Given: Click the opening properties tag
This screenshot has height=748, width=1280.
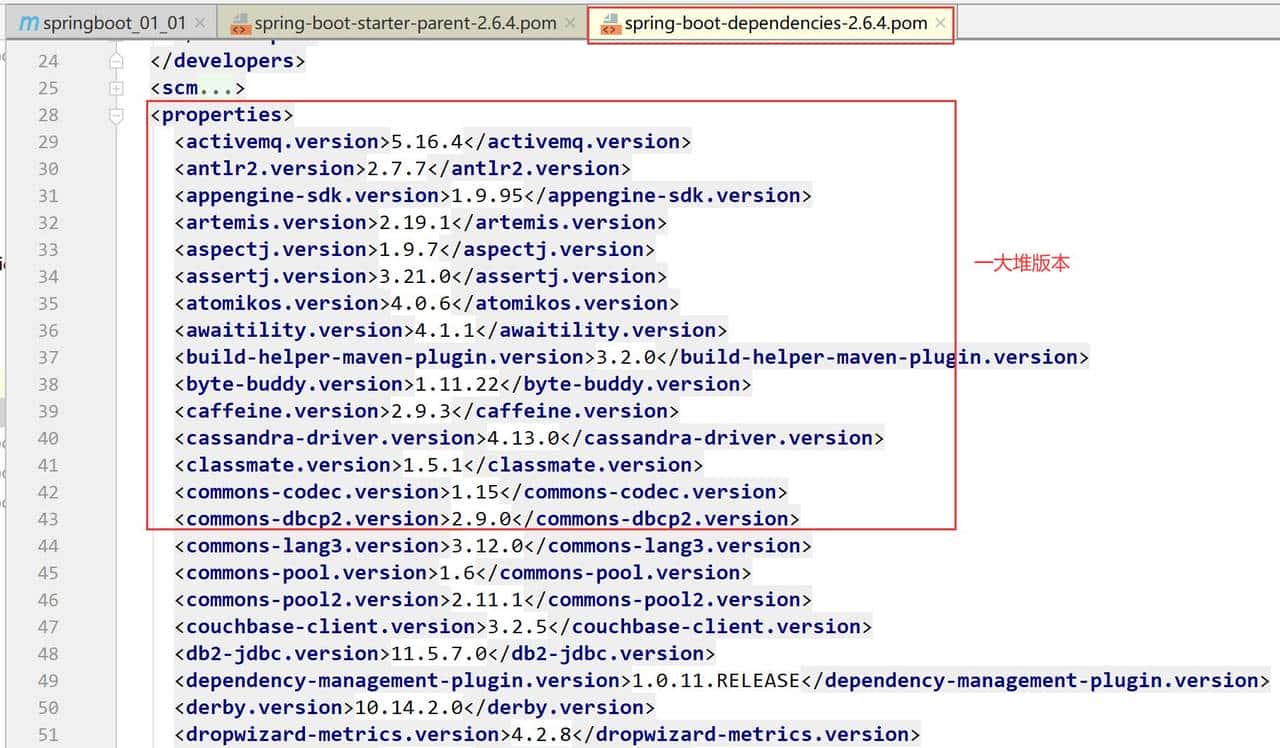Looking at the screenshot, I should pos(221,115).
